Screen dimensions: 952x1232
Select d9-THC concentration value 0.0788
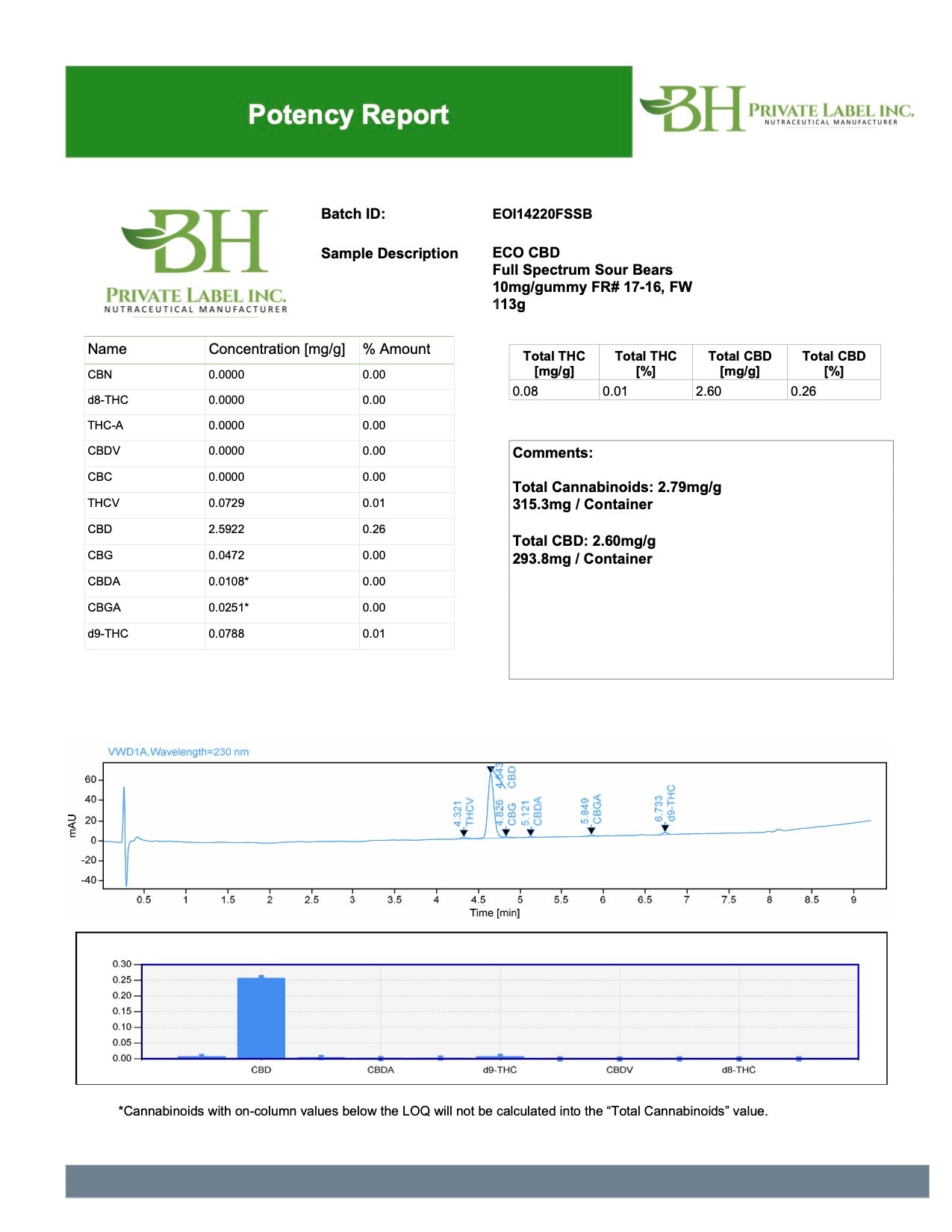click(226, 634)
